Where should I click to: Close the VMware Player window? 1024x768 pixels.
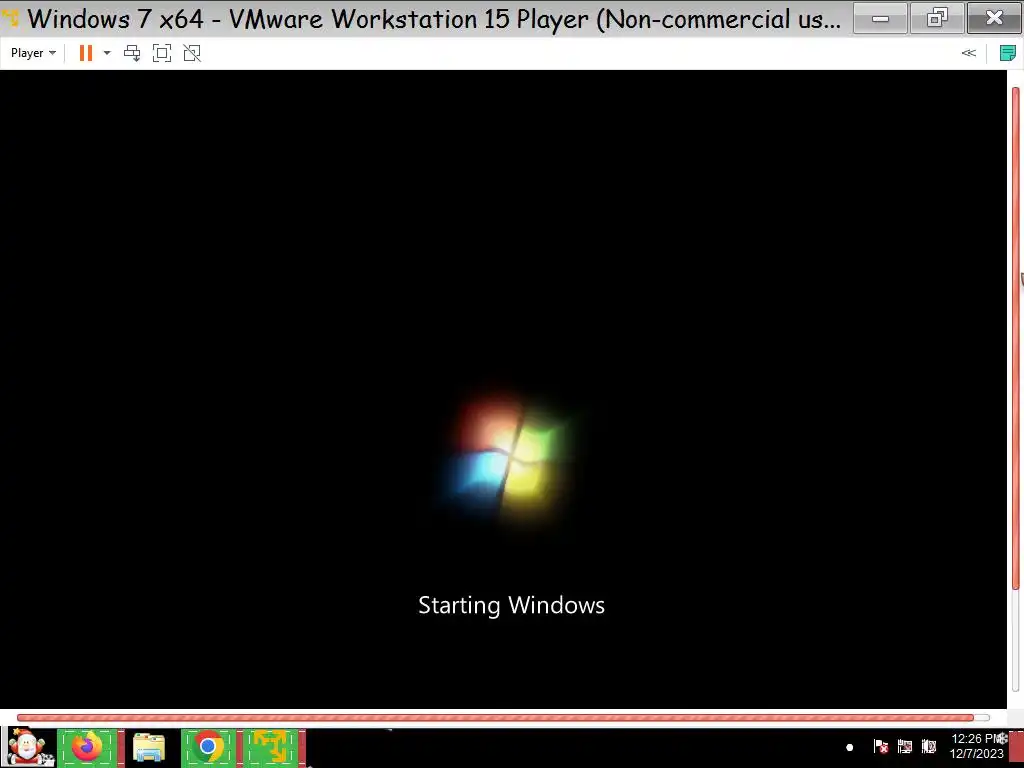994,18
